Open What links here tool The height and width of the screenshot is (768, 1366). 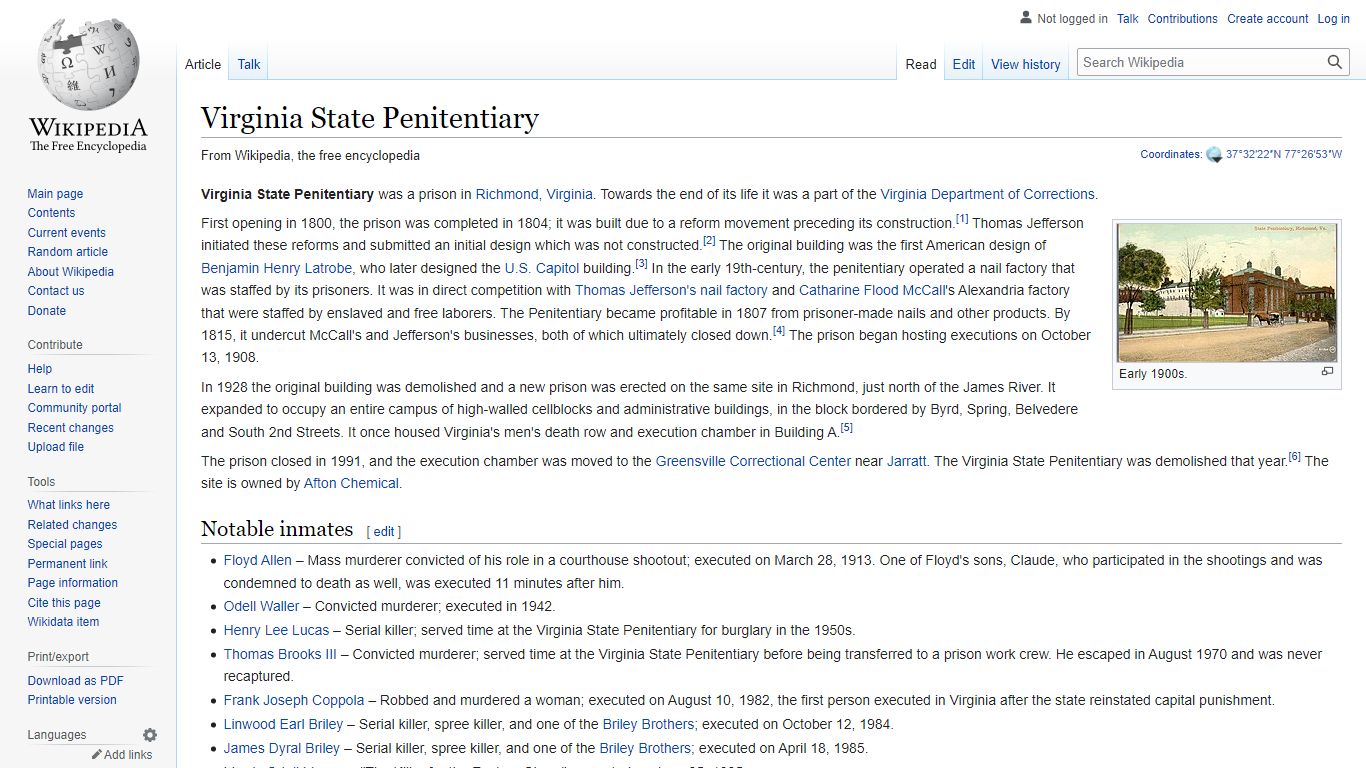coord(68,505)
